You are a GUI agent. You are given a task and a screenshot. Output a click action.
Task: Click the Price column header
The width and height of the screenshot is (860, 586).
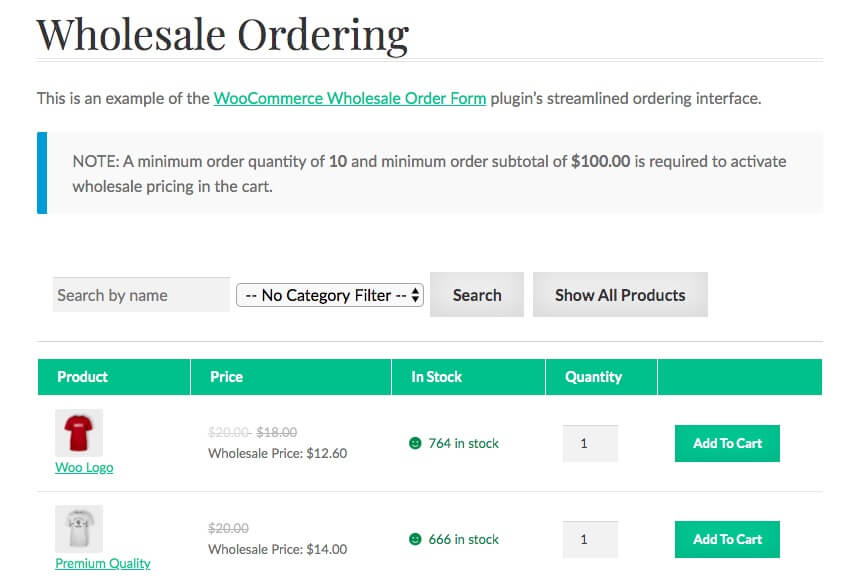[226, 377]
